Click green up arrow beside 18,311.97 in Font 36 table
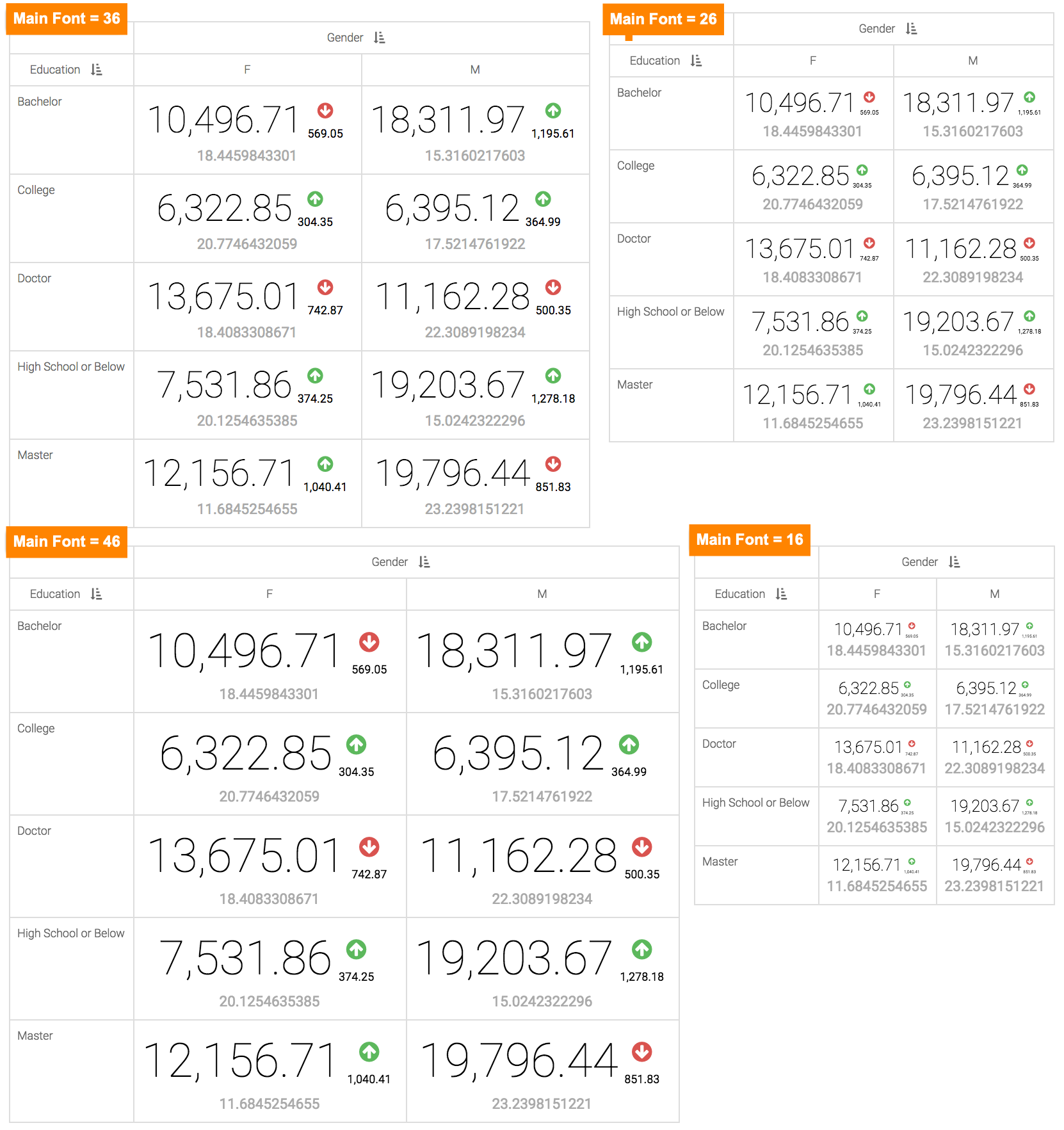 (553, 111)
